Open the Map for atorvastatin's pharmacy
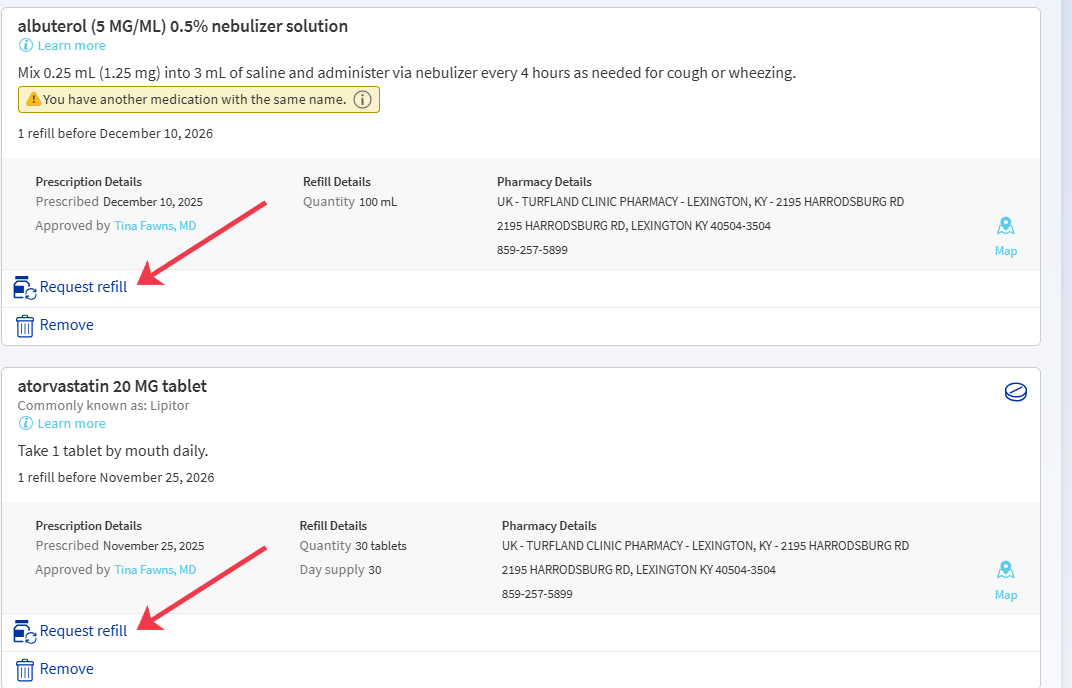1072x688 pixels. tap(1005, 594)
